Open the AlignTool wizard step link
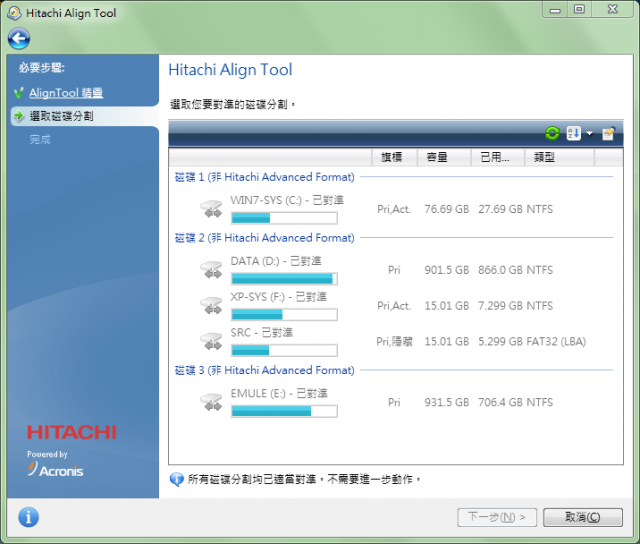Image resolution: width=640 pixels, height=544 pixels. pyautogui.click(x=66, y=93)
